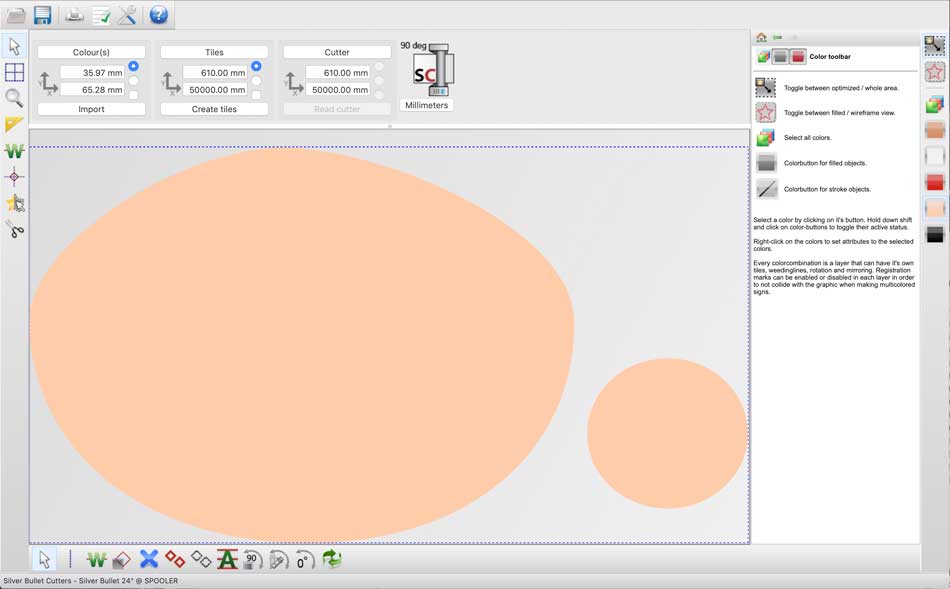The width and height of the screenshot is (950, 589).
Task: Pick the black color swatch in right strip
Action: tap(934, 235)
